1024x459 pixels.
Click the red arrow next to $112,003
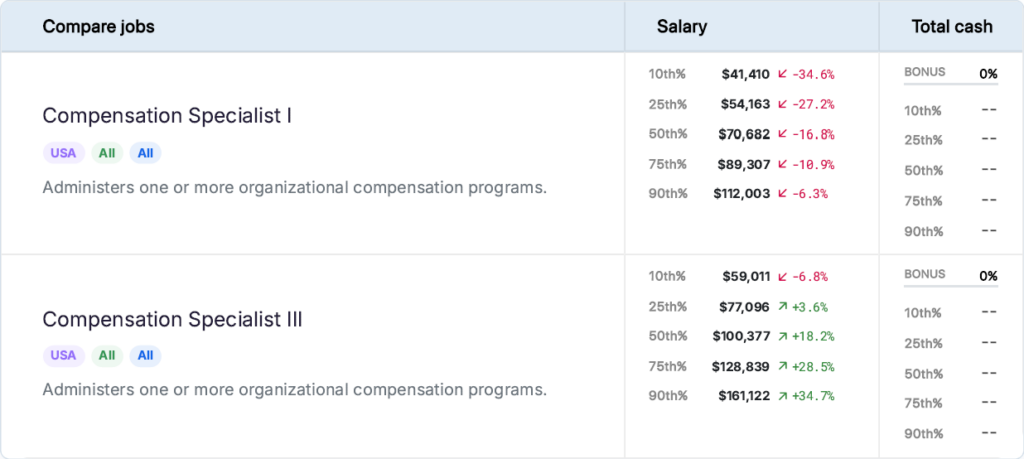click(782, 194)
